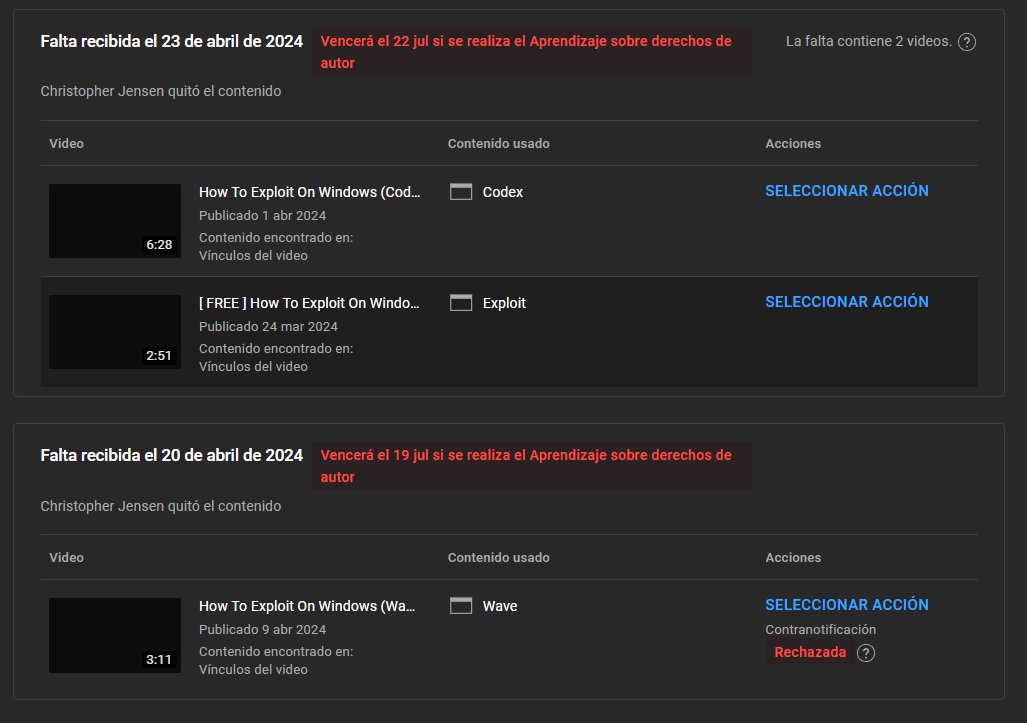Click the 'Rechazada' status badge
The image size is (1027, 723).
[810, 652]
